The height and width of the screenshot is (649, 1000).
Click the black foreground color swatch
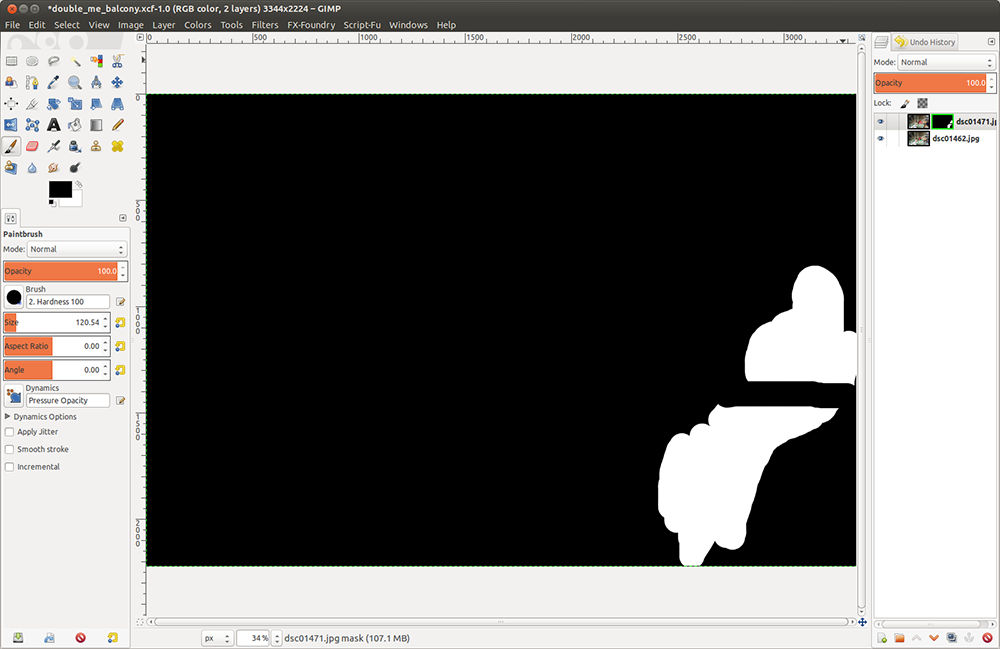pos(59,189)
